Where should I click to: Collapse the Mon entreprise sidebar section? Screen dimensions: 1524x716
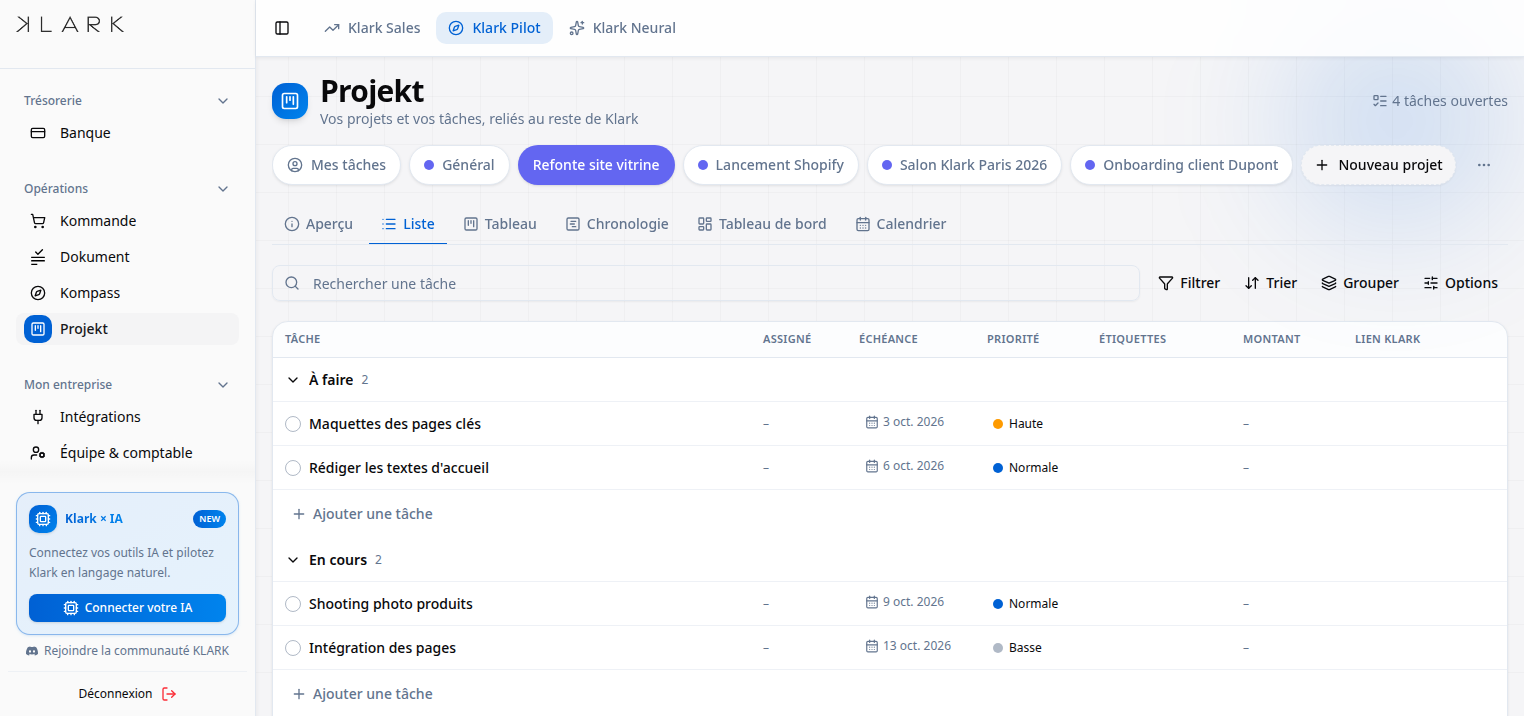[x=223, y=385]
